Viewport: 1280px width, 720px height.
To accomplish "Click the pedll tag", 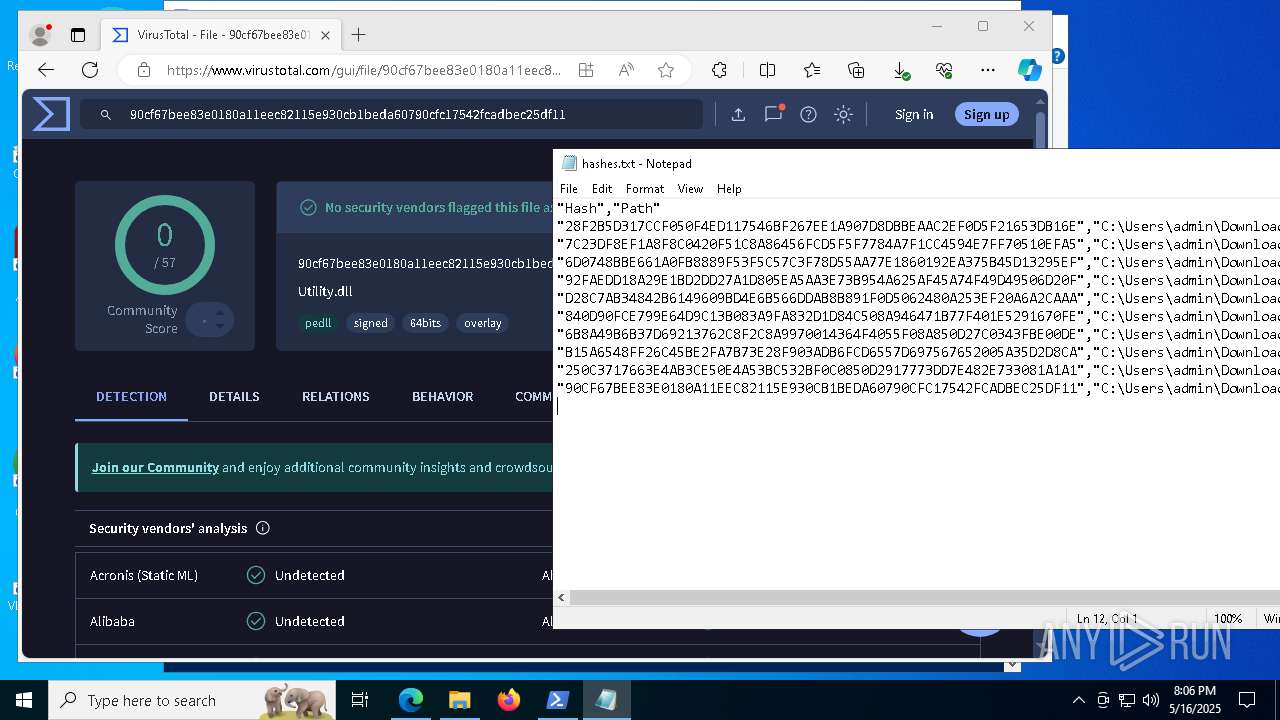I will point(318,323).
